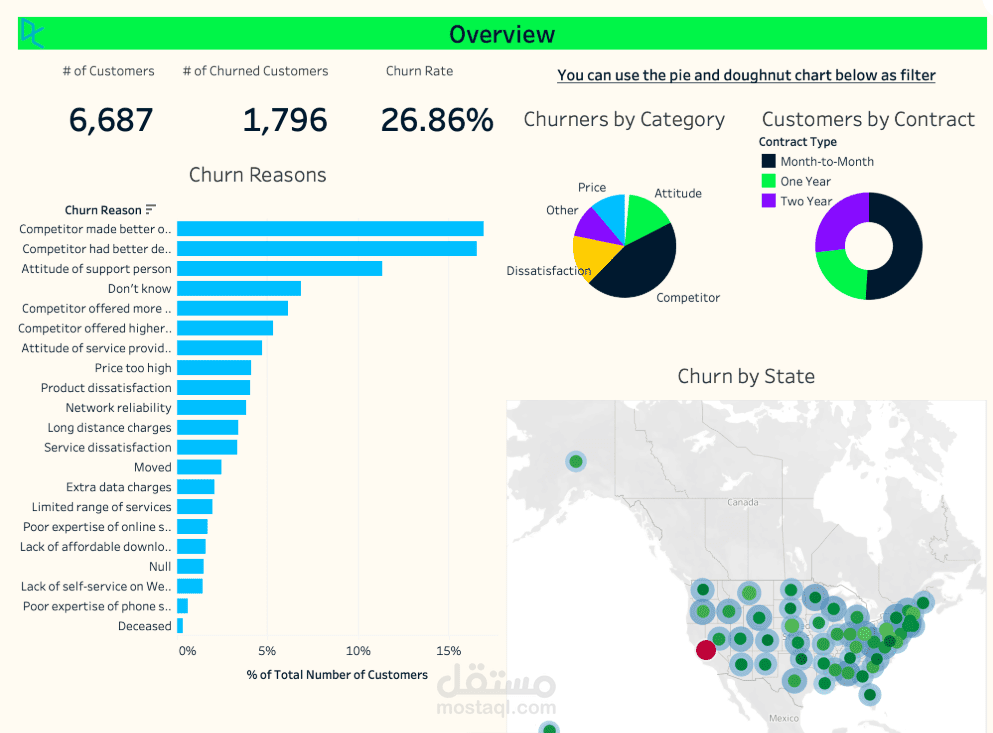Image resolution: width=993 pixels, height=733 pixels.
Task: Click 'Poor expertise of online s..' label
Action: coord(97,526)
